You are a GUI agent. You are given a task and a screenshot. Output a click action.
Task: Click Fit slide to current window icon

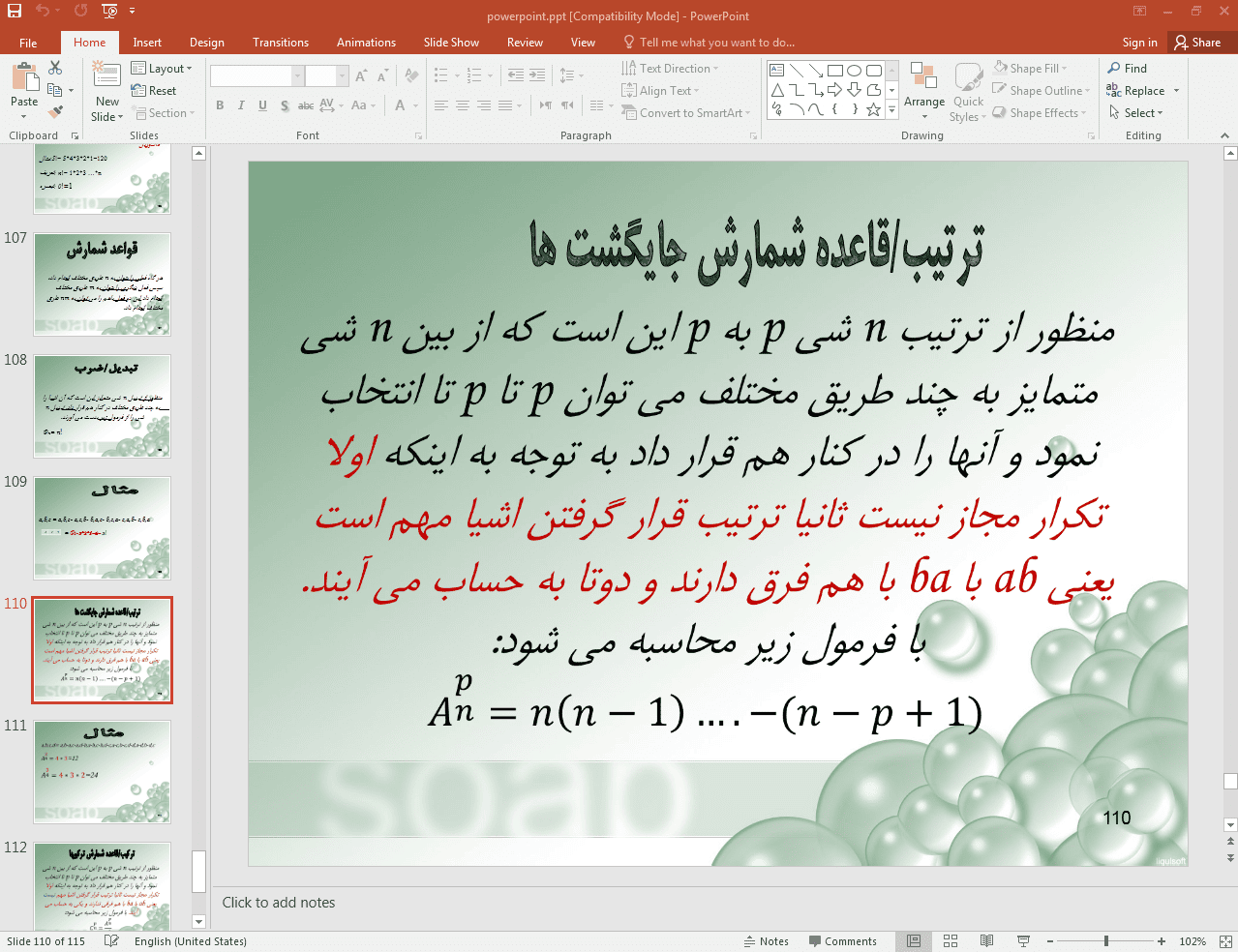tap(1225, 941)
